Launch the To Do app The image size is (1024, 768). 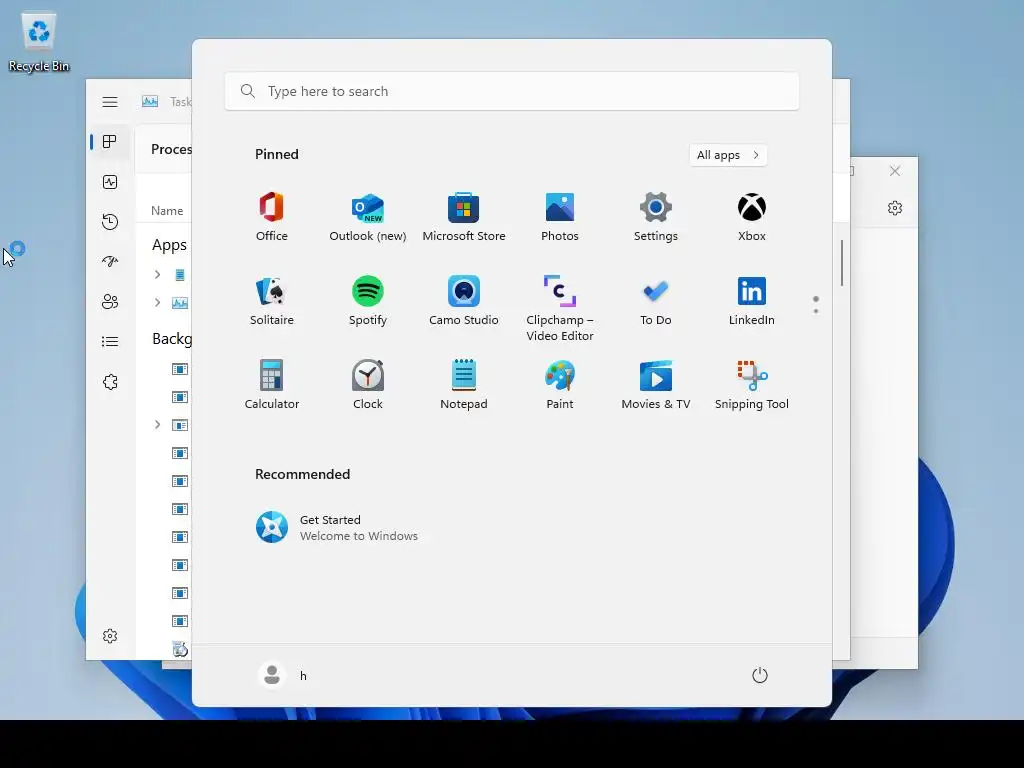click(656, 301)
